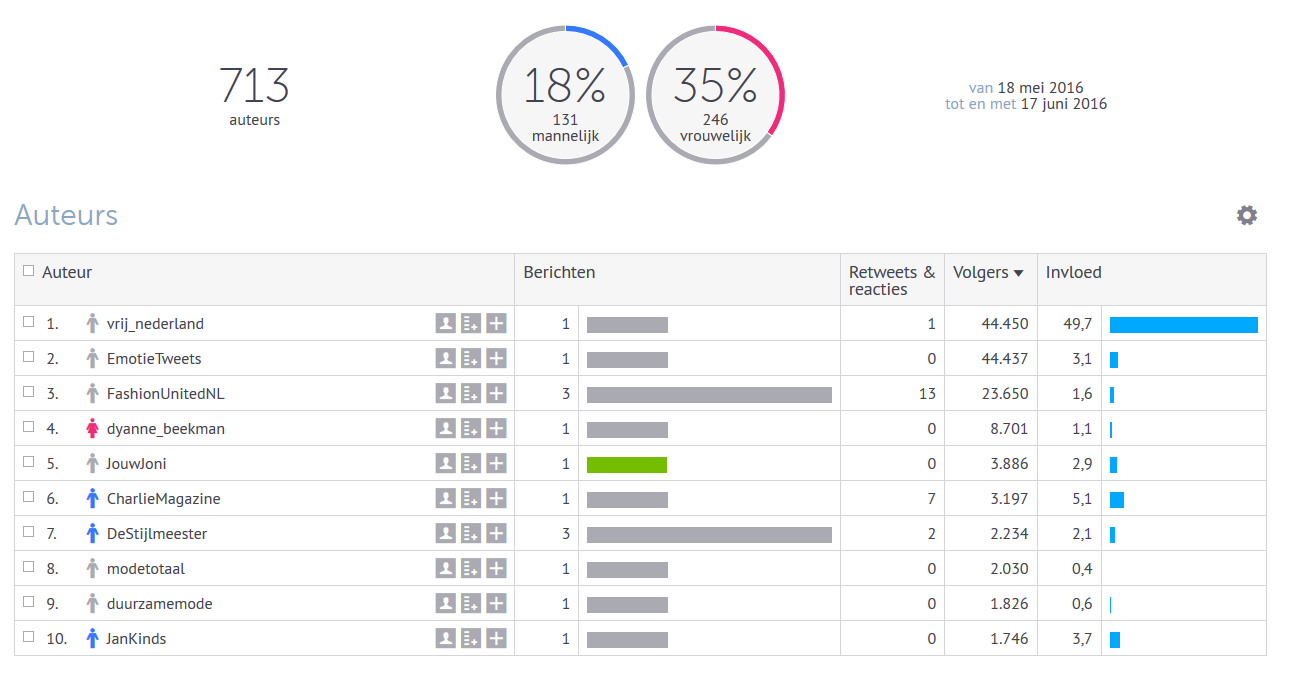Click green Berichten bar for JouwJoni
The image size is (1296, 678).
click(626, 464)
